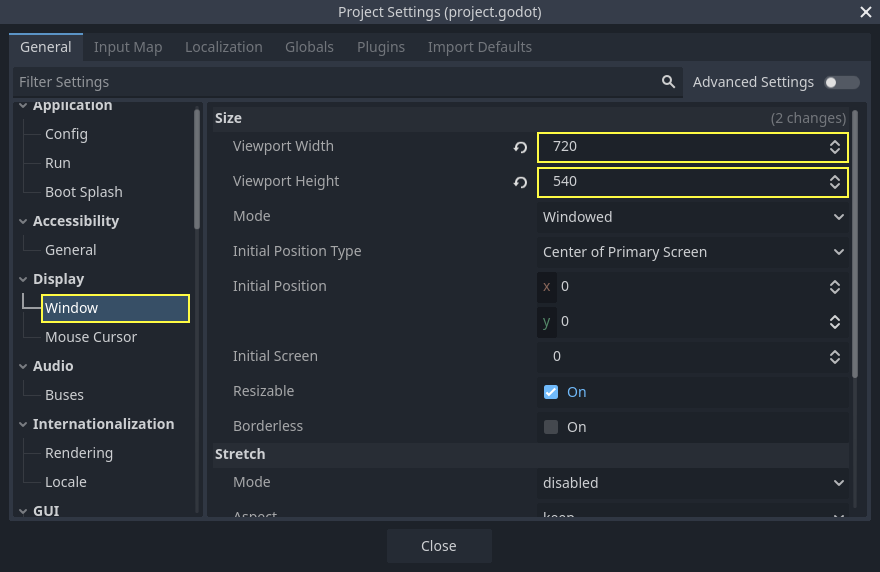Click the Initial Screen stepper arrows
Image resolution: width=880 pixels, height=572 pixels.
pyautogui.click(x=834, y=357)
